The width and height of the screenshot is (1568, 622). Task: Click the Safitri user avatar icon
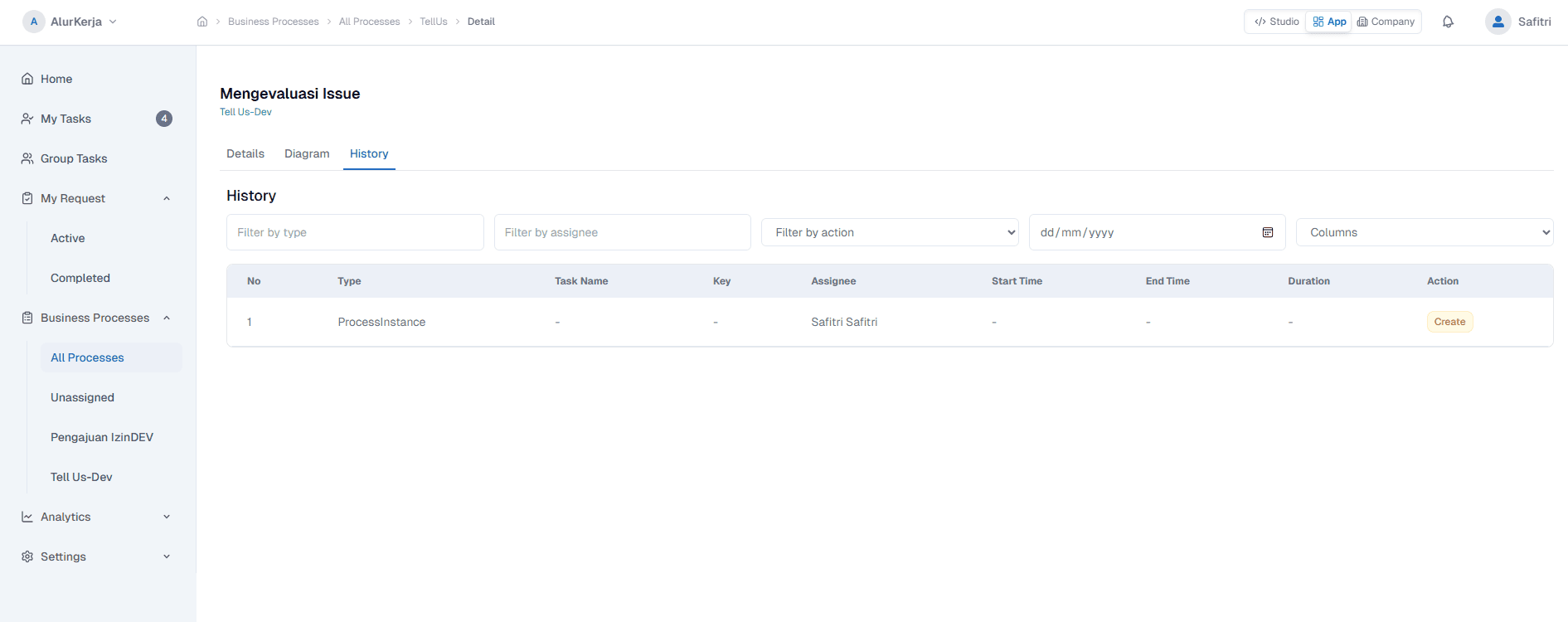[1498, 22]
